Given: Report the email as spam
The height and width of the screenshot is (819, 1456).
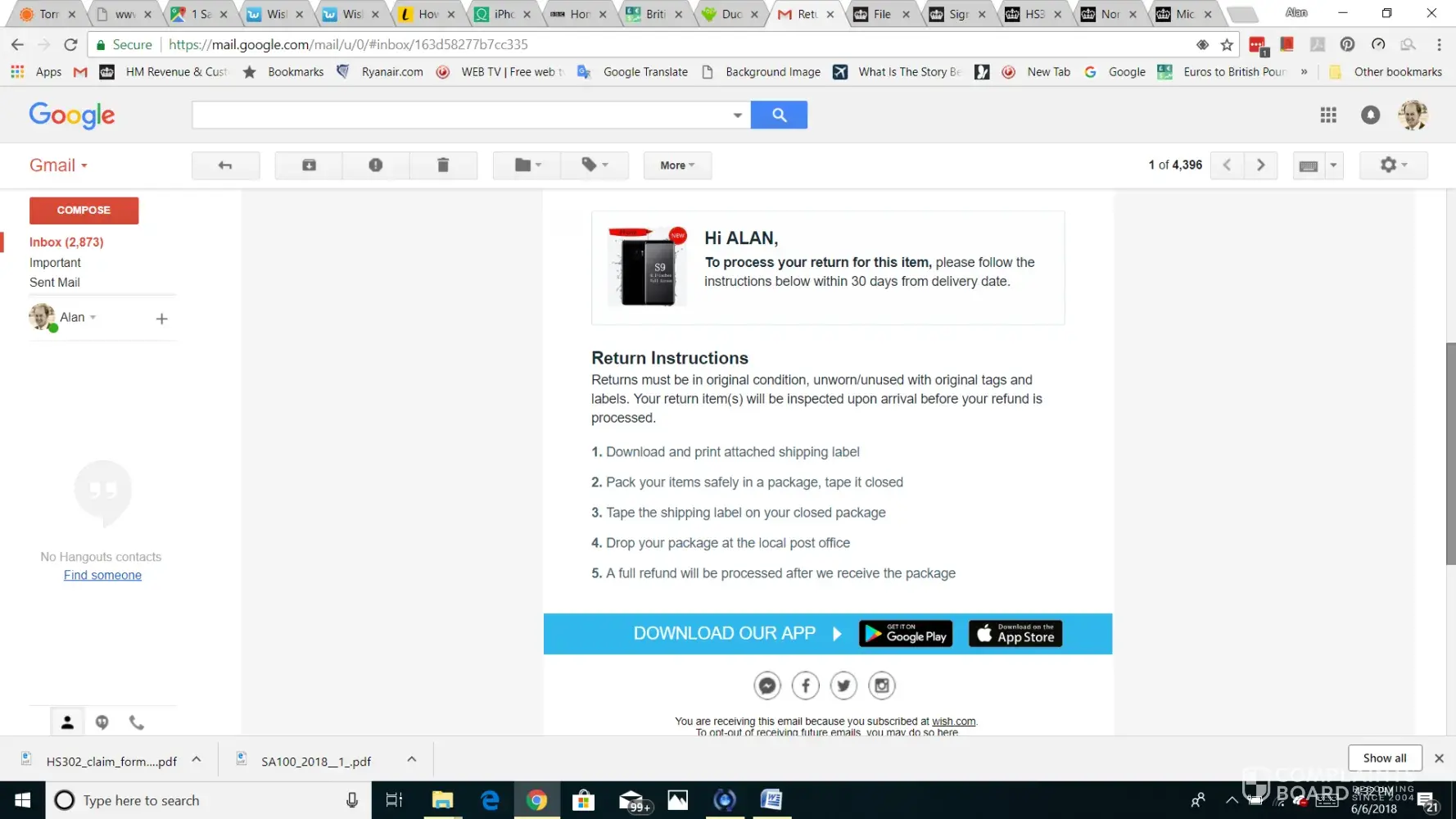Looking at the screenshot, I should pos(376,165).
